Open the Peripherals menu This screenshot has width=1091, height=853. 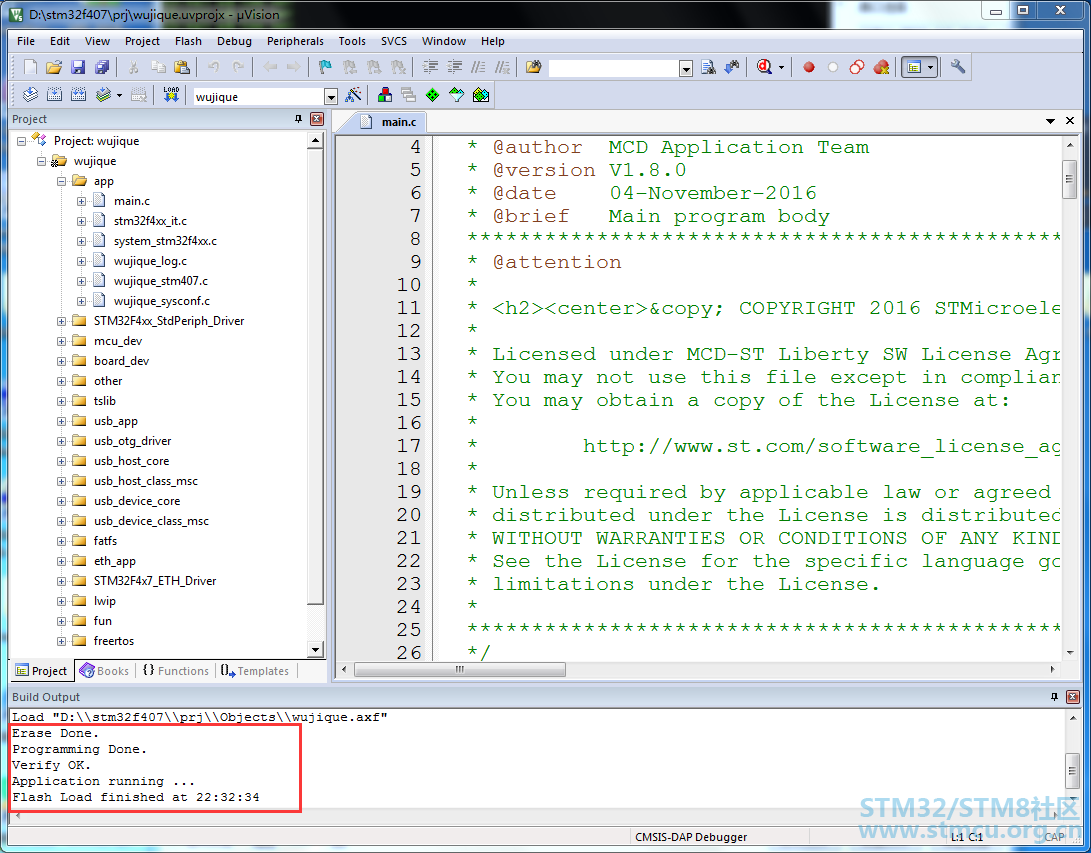295,41
